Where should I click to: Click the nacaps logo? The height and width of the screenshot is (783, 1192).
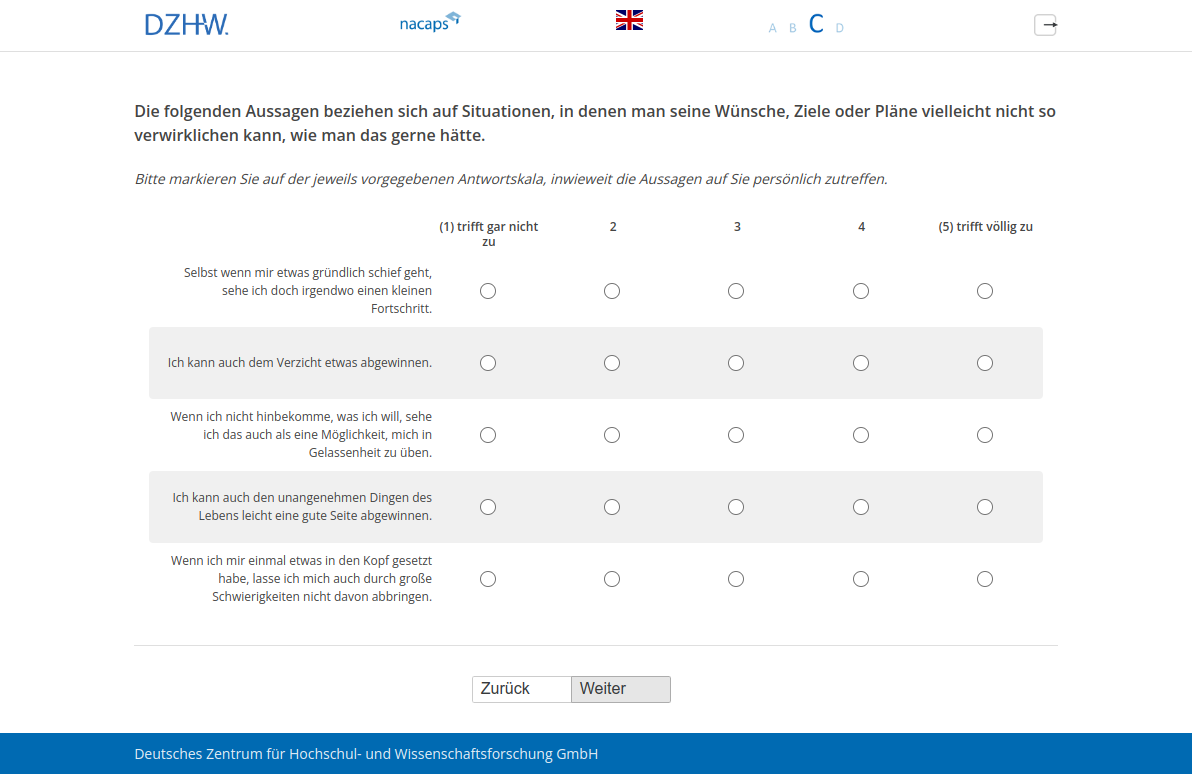(429, 22)
